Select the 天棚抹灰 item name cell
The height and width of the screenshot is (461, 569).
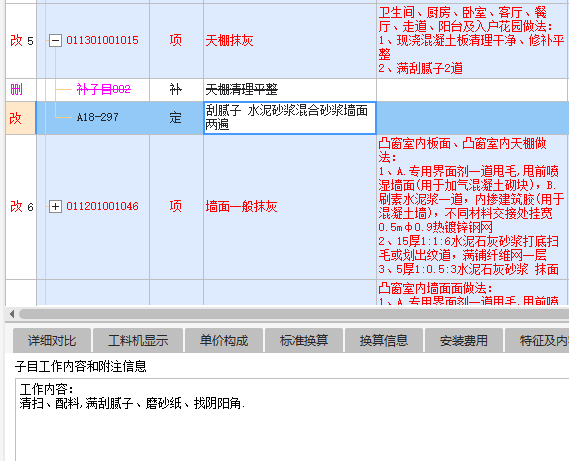pos(290,41)
